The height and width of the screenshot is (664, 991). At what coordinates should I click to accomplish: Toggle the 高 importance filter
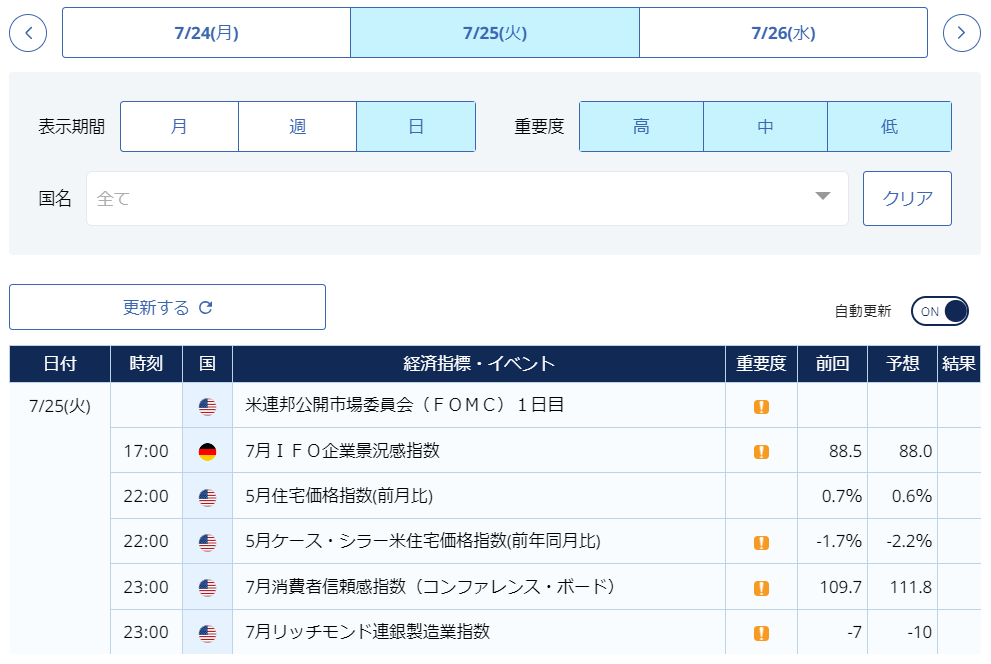pyautogui.click(x=641, y=127)
